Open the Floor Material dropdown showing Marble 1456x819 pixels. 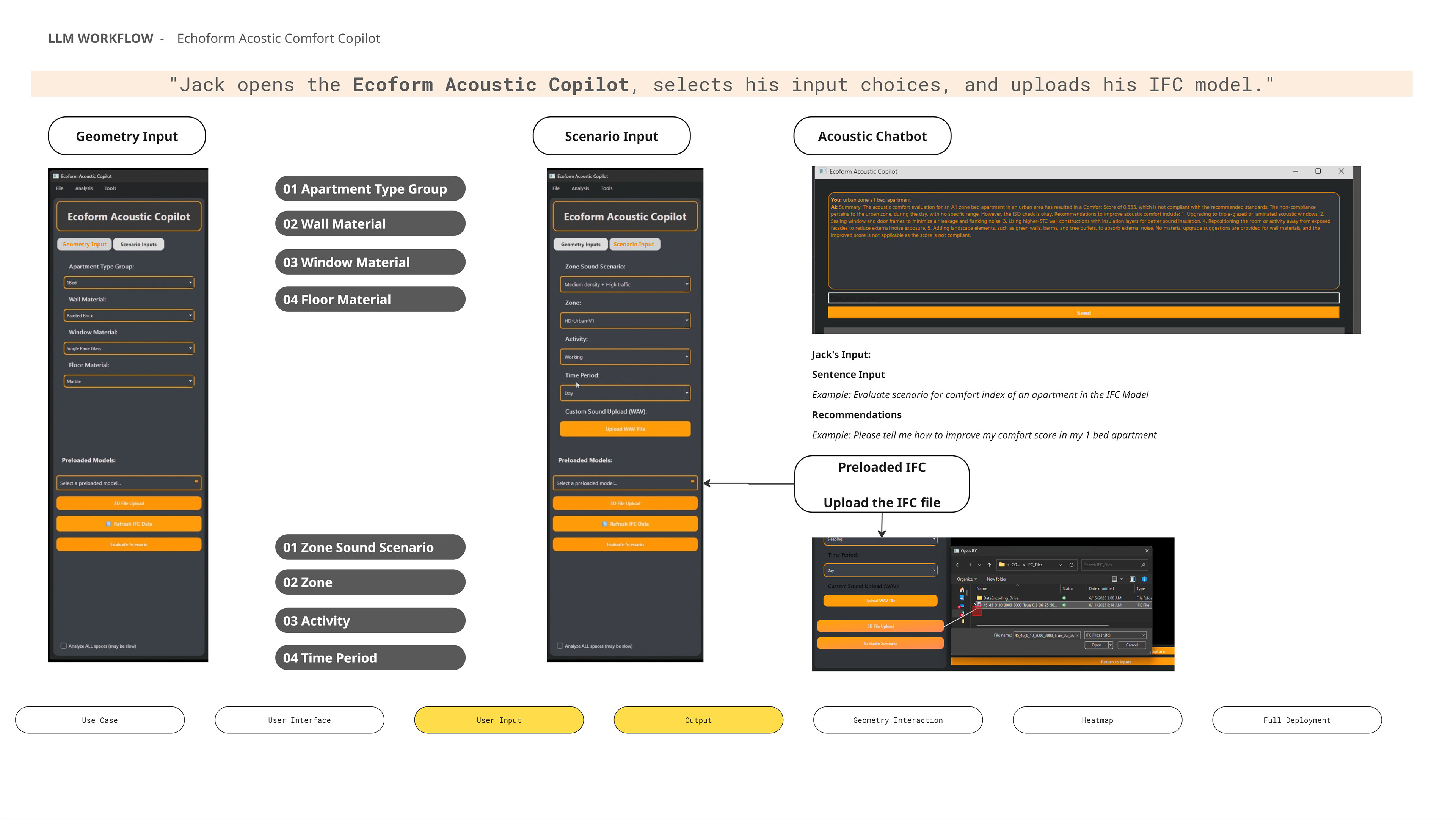pos(129,381)
